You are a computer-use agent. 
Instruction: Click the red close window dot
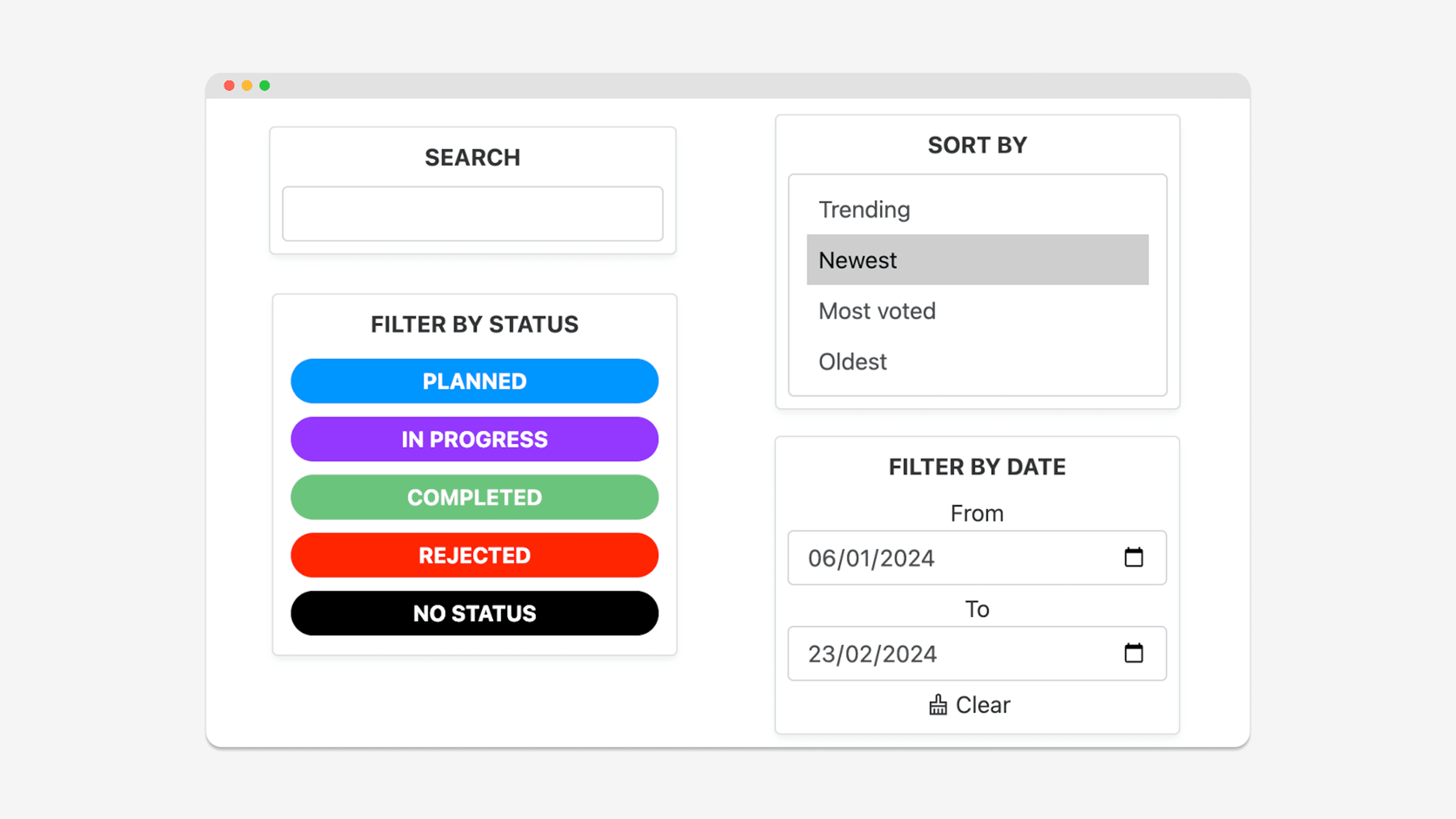[229, 85]
